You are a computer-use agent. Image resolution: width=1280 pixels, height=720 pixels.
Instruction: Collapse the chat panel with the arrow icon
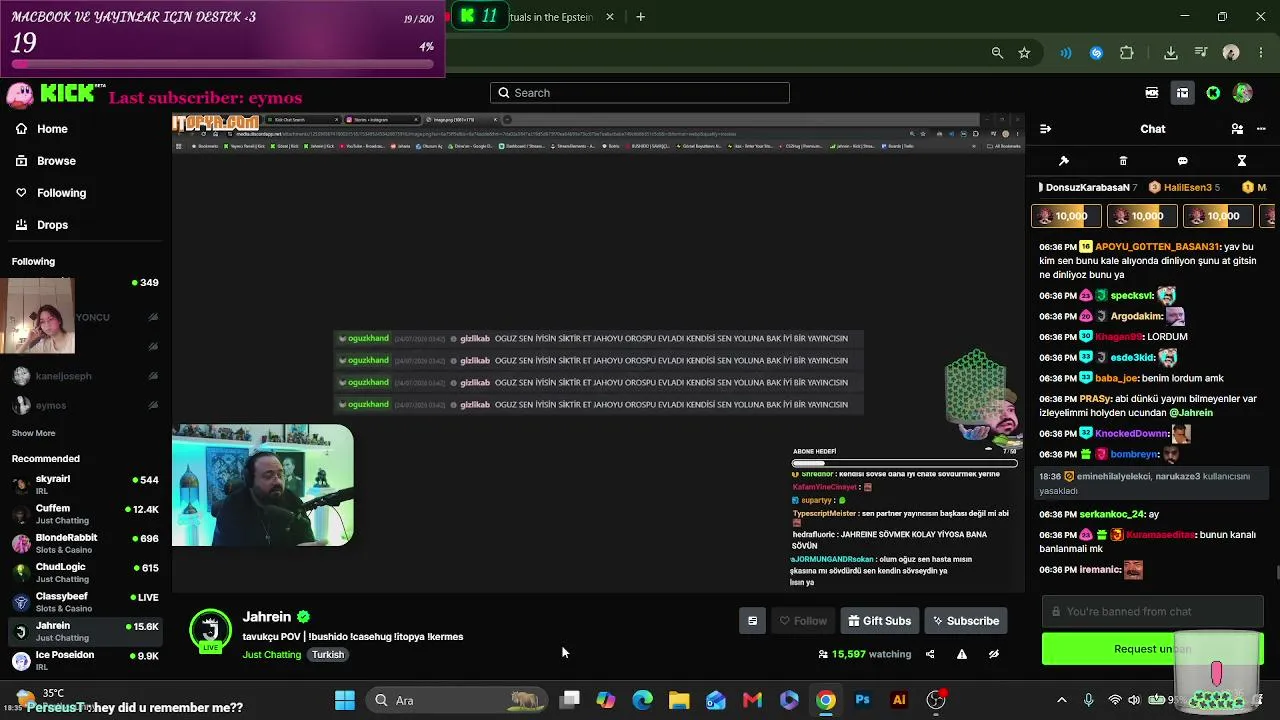(x=1045, y=129)
